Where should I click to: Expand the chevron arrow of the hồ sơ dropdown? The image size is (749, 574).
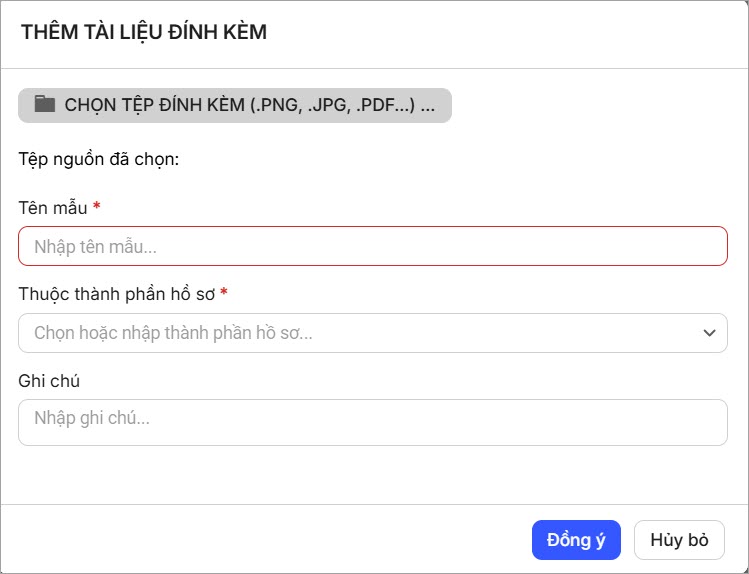coord(709,333)
